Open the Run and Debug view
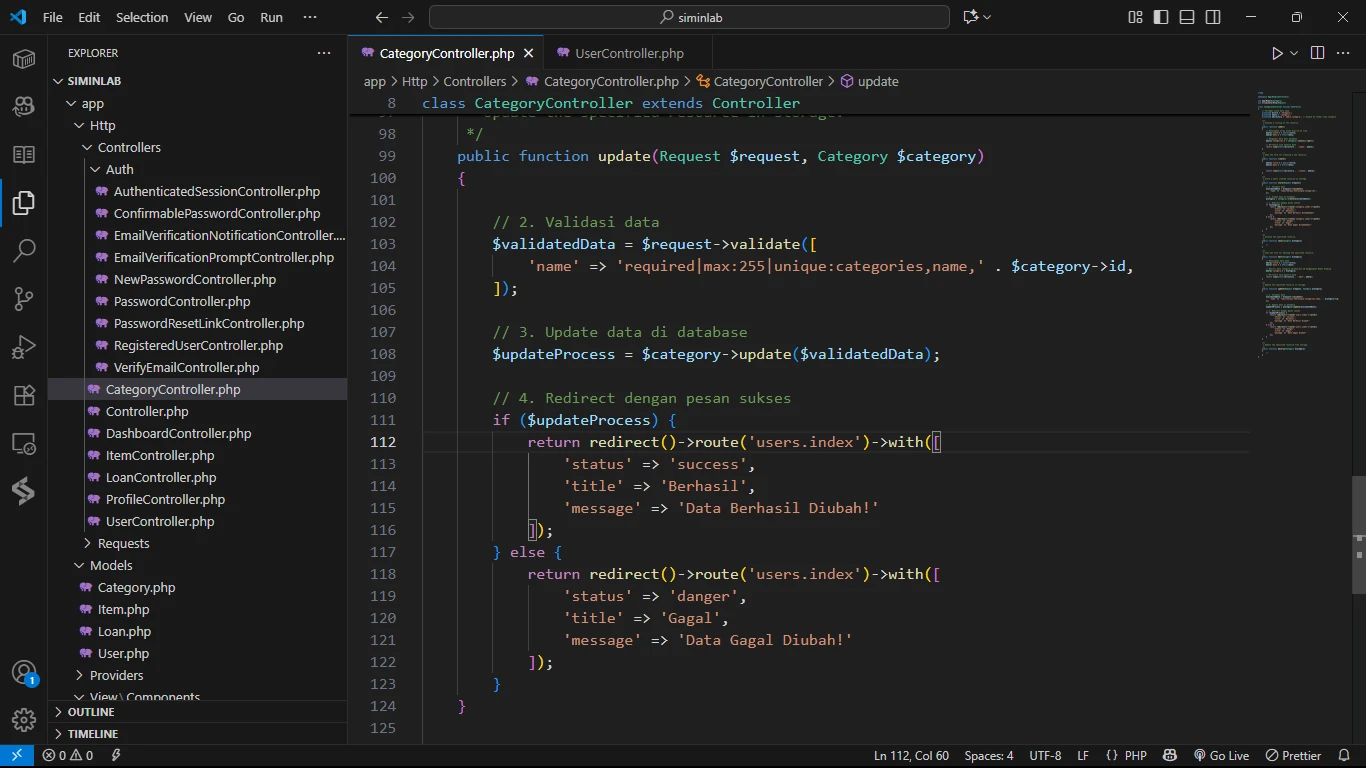Screen dimensions: 1366x768 pos(24,347)
